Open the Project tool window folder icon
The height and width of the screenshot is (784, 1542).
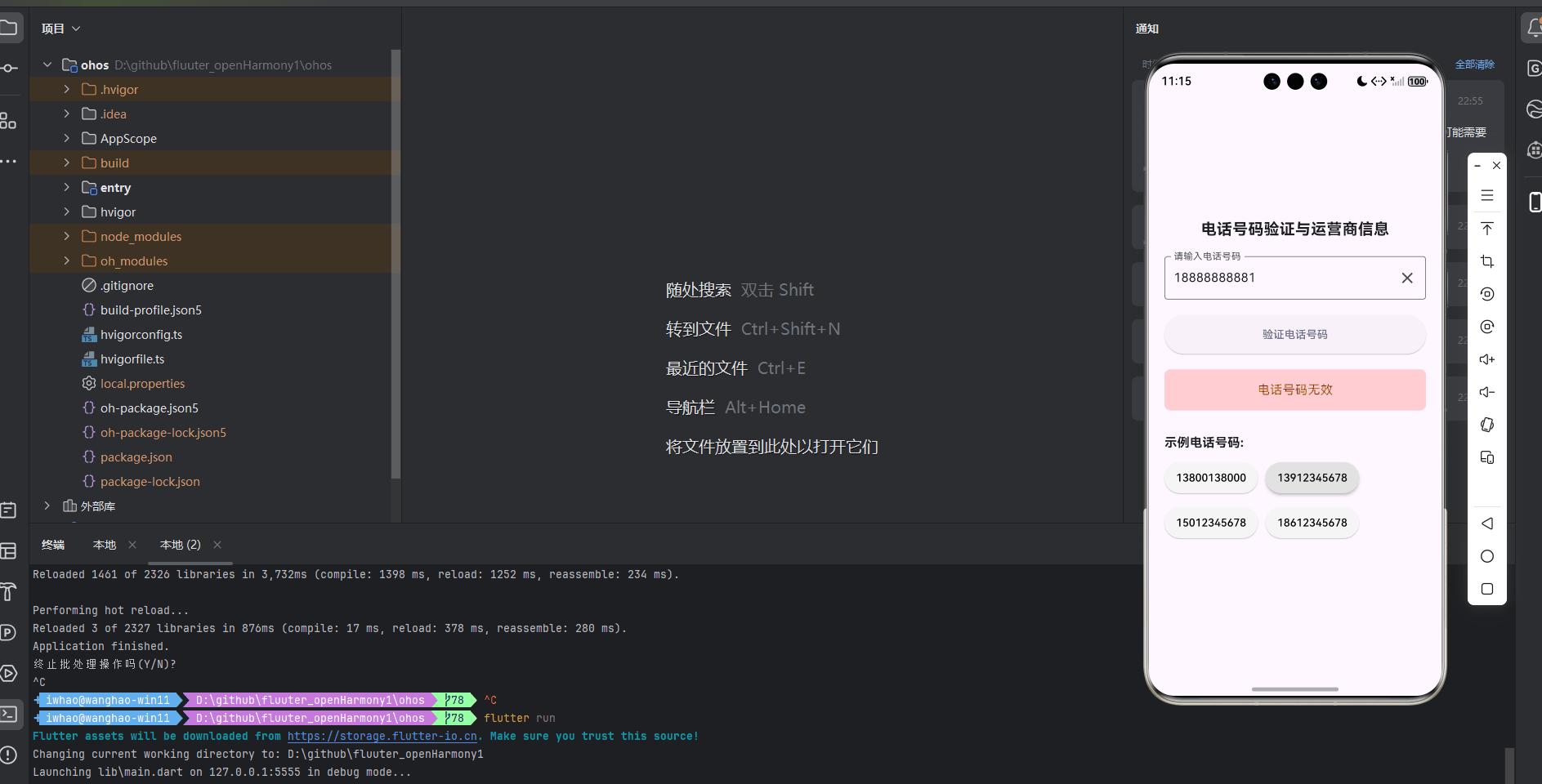coord(9,29)
